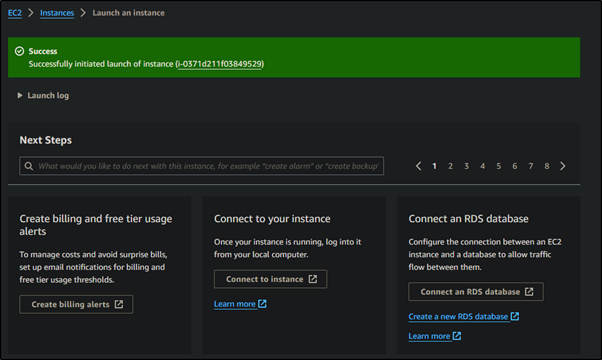Select page 6 in pagination
The width and height of the screenshot is (602, 360).
click(514, 166)
